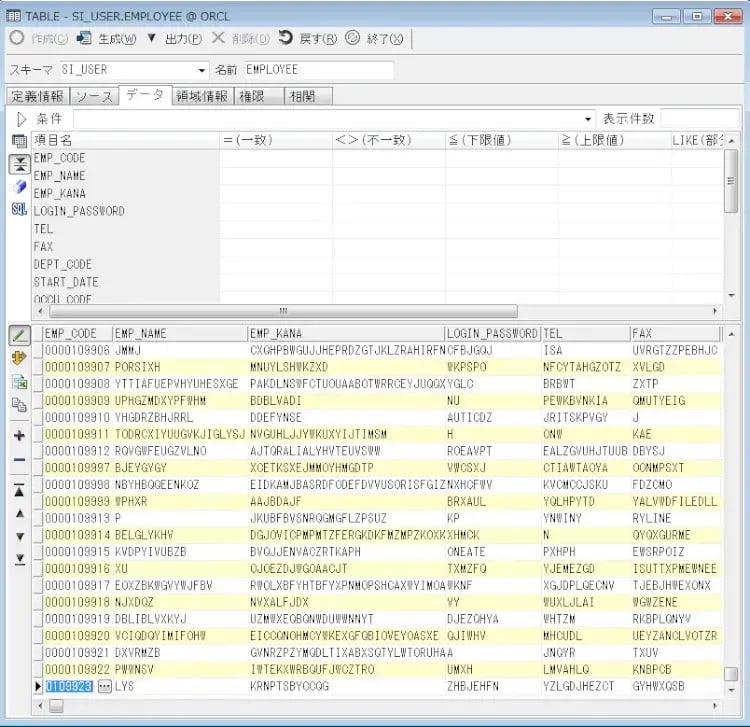
Task: Run query with the 条件 play triangle
Action: coord(21,119)
